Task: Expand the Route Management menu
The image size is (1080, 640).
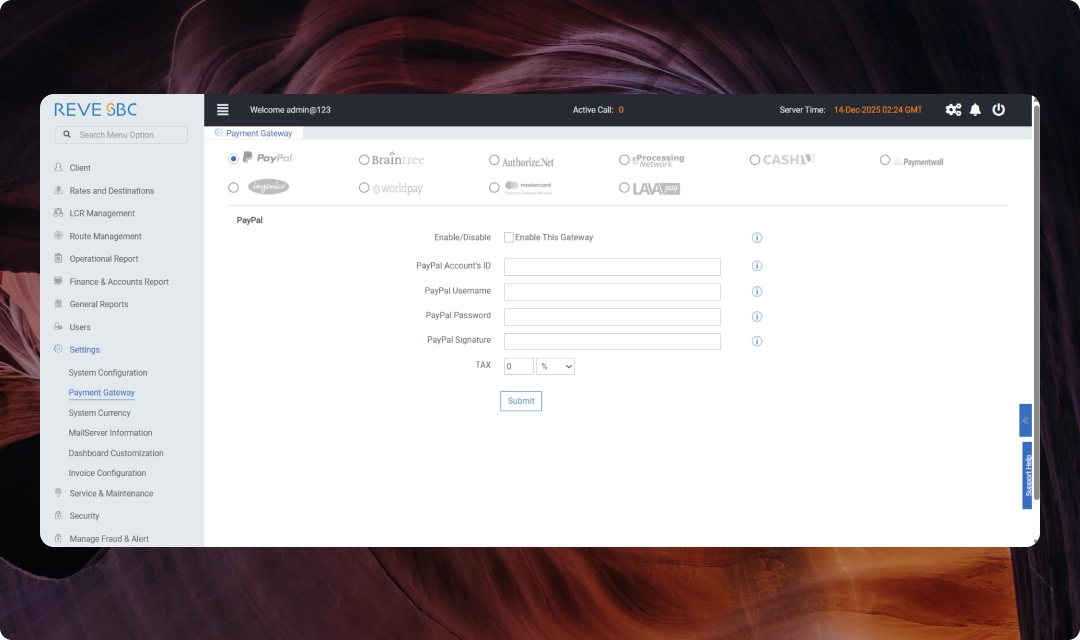Action: point(105,236)
